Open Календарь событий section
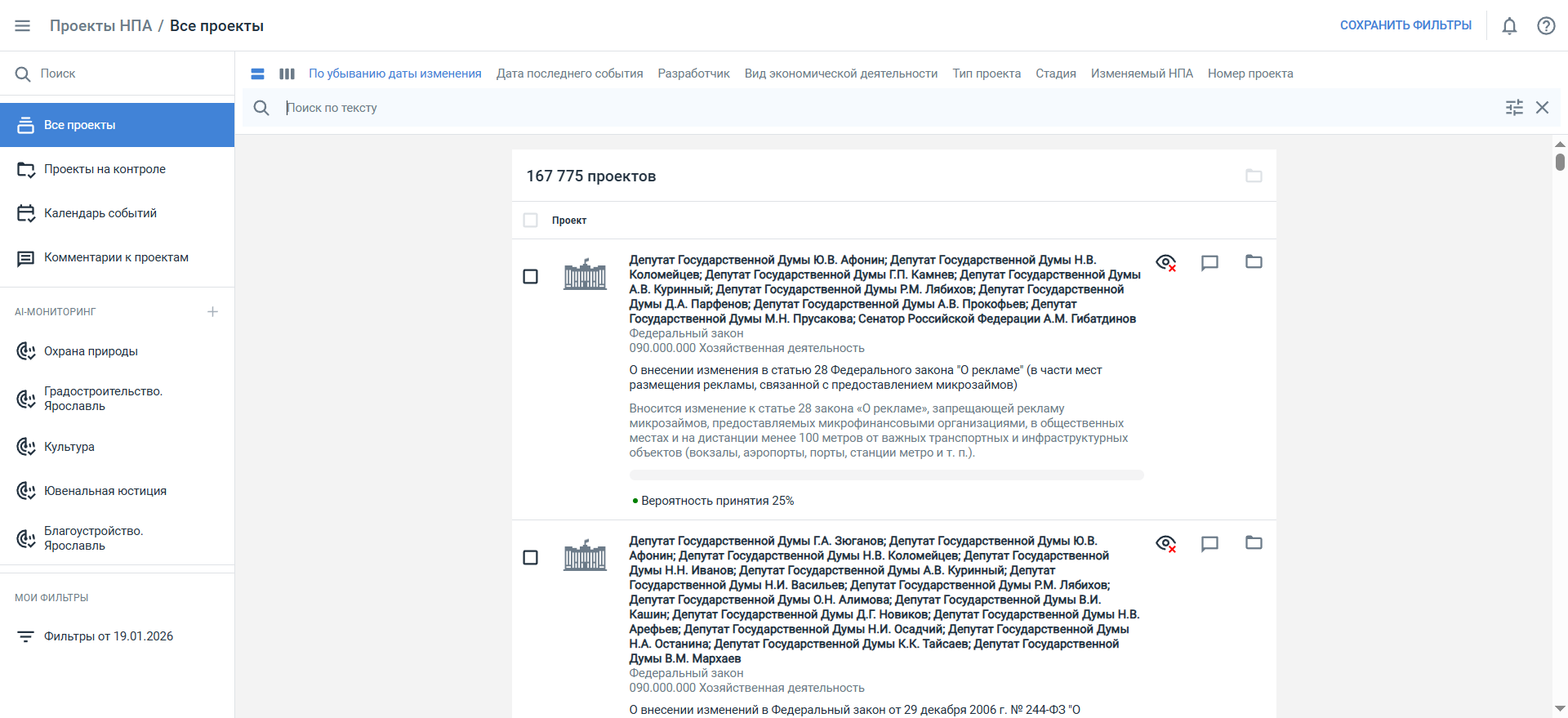 [x=117, y=213]
